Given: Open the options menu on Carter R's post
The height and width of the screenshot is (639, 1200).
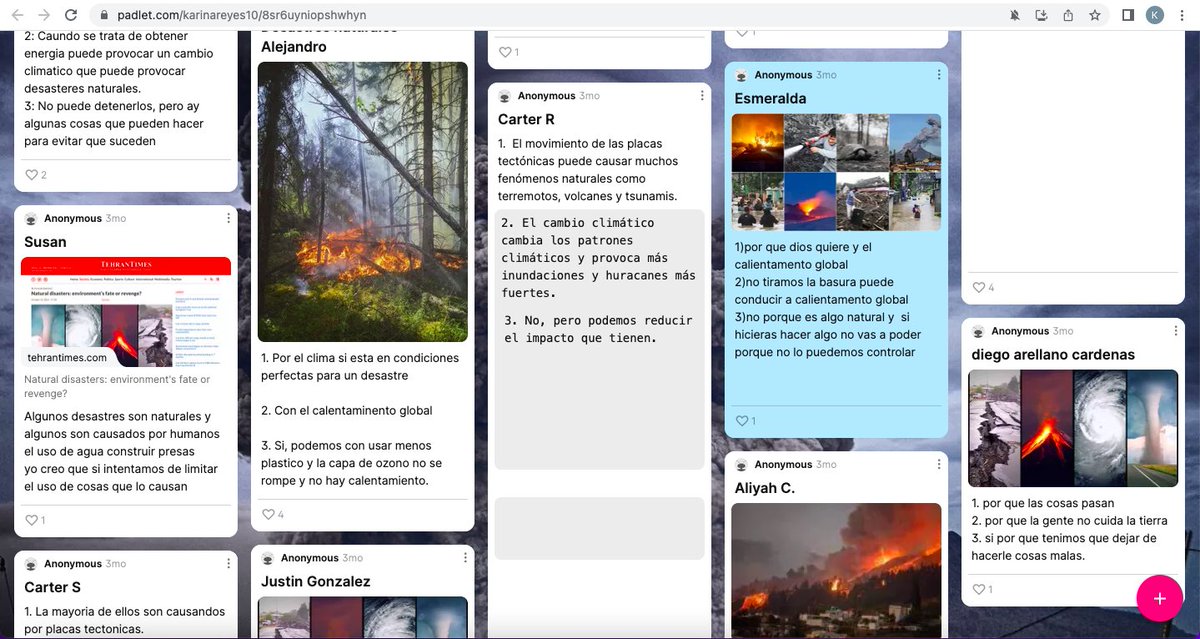Looking at the screenshot, I should click(x=702, y=96).
